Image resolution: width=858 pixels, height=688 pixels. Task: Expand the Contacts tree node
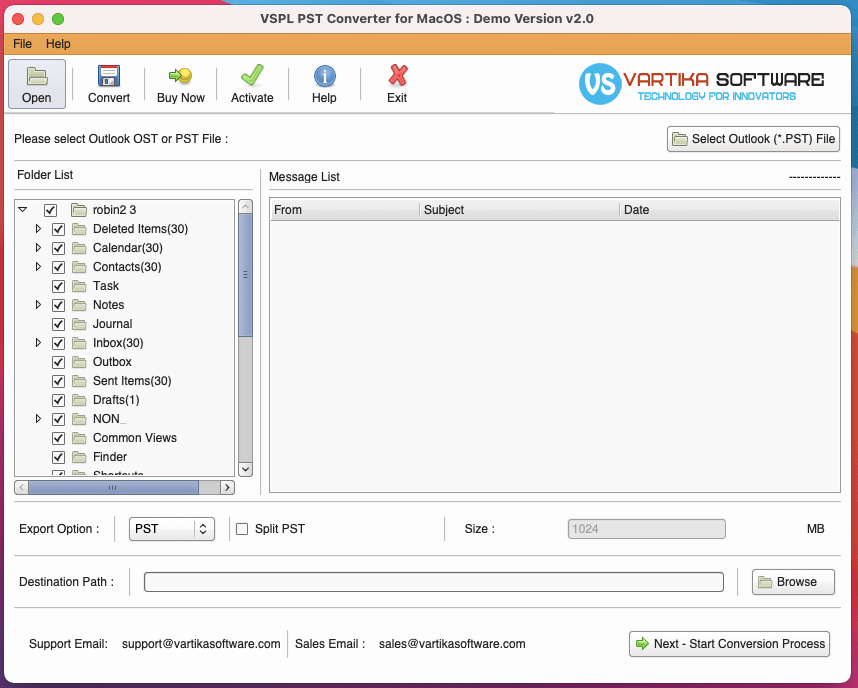[x=38, y=267]
